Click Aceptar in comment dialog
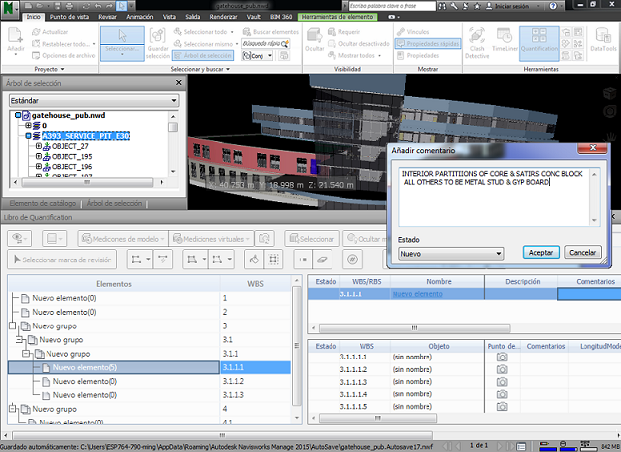Screen dimensions: 621x452 pos(541,252)
